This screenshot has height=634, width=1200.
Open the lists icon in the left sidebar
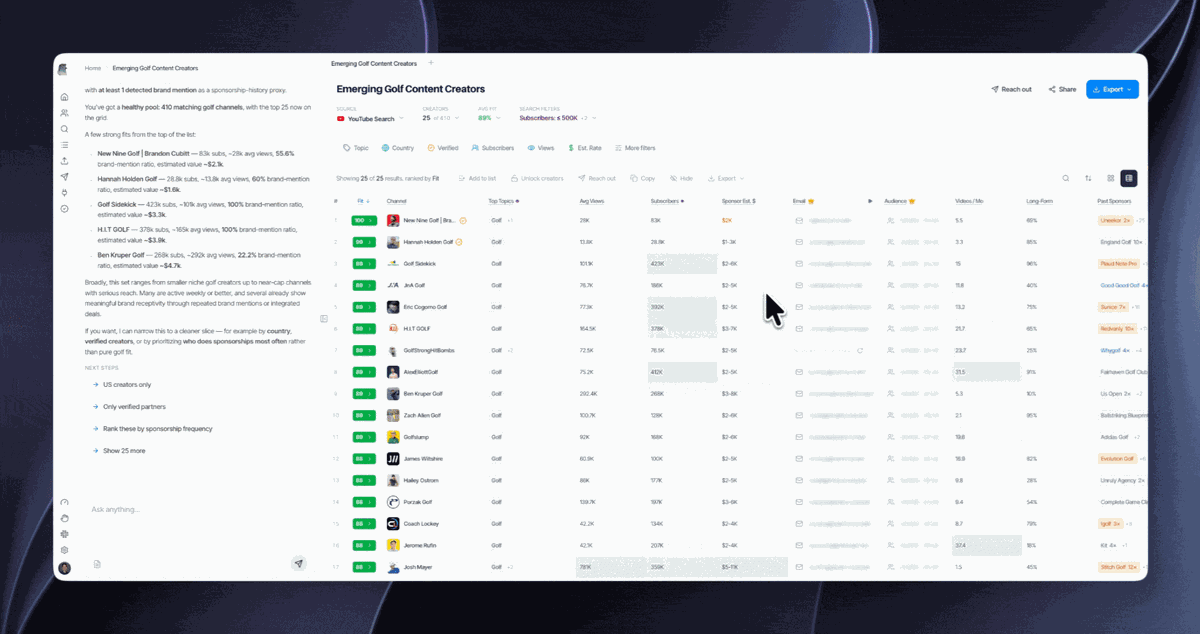point(64,145)
